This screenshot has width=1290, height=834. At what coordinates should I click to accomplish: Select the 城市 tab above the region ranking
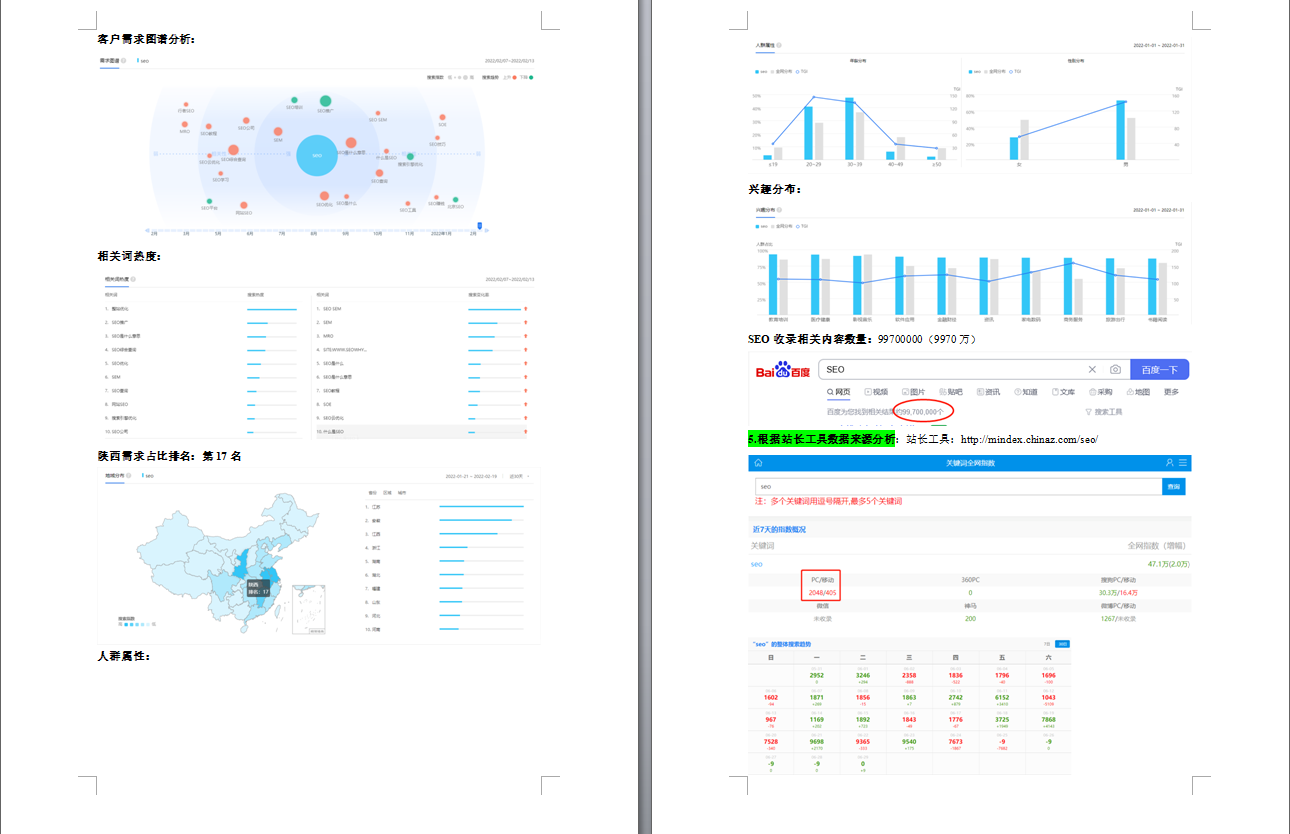pyautogui.click(x=402, y=493)
